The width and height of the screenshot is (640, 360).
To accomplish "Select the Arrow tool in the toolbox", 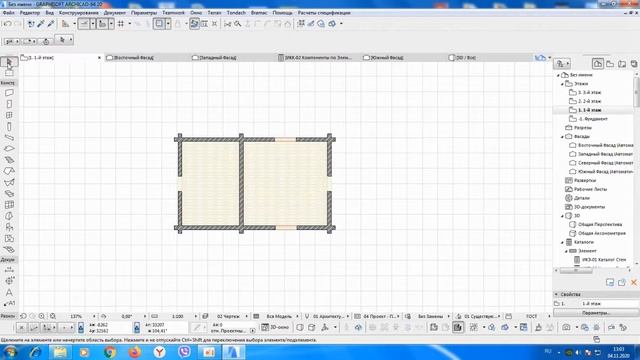I will click(x=9, y=62).
